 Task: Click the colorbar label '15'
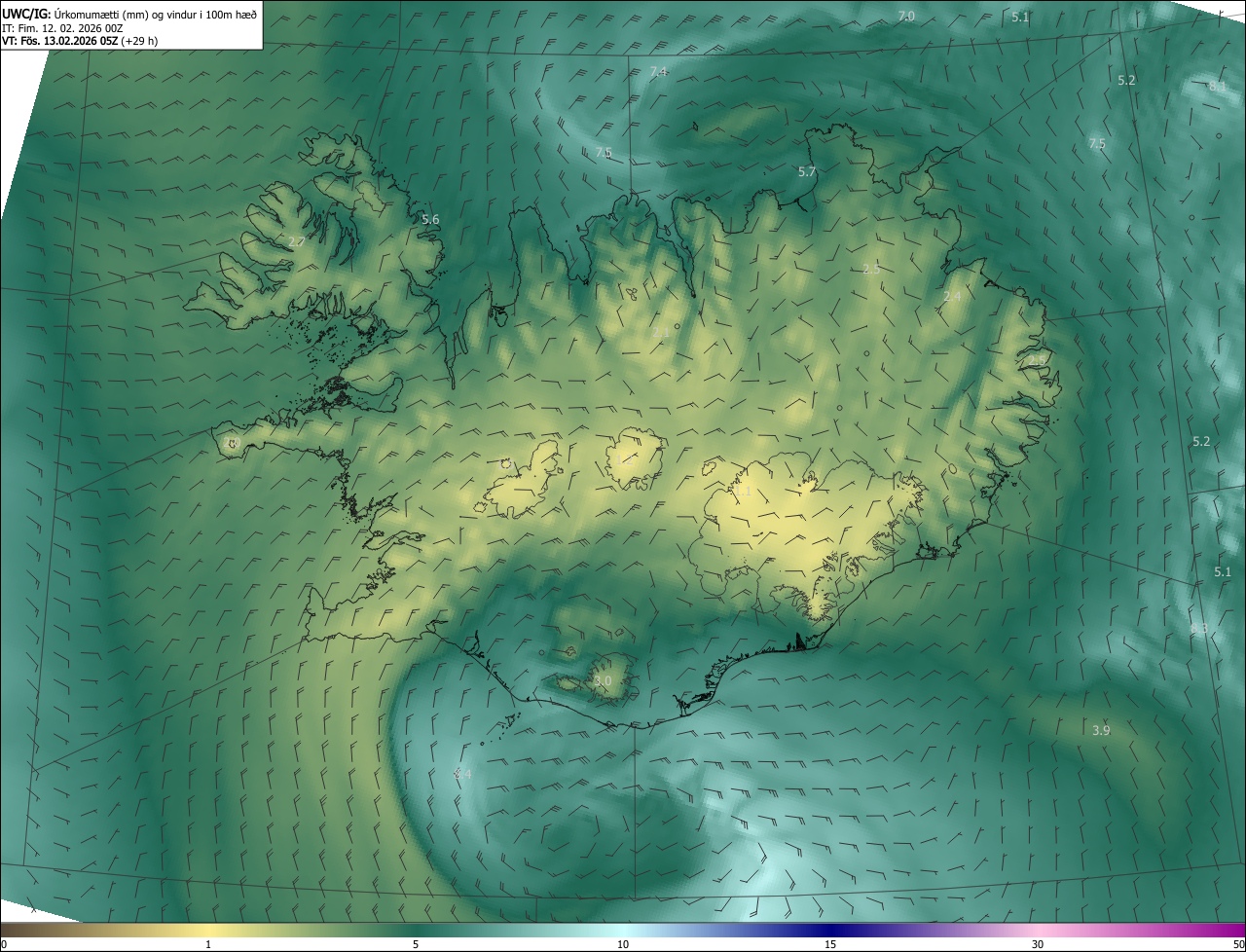pyautogui.click(x=830, y=944)
